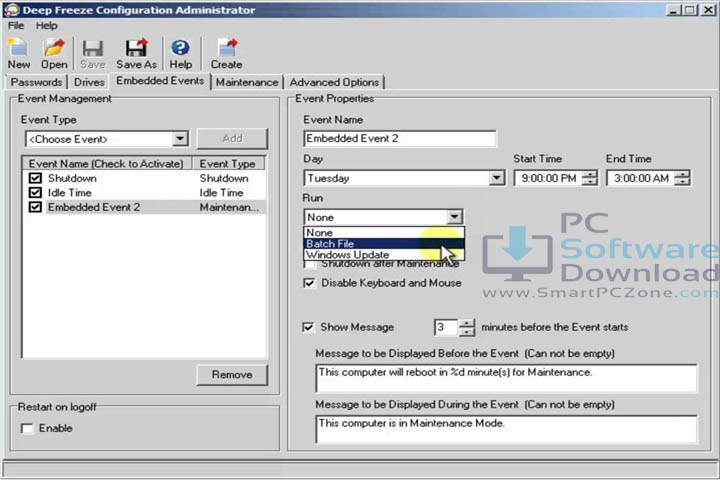Select the Idle Time row name
This screenshot has height=480, width=720.
tap(69, 192)
